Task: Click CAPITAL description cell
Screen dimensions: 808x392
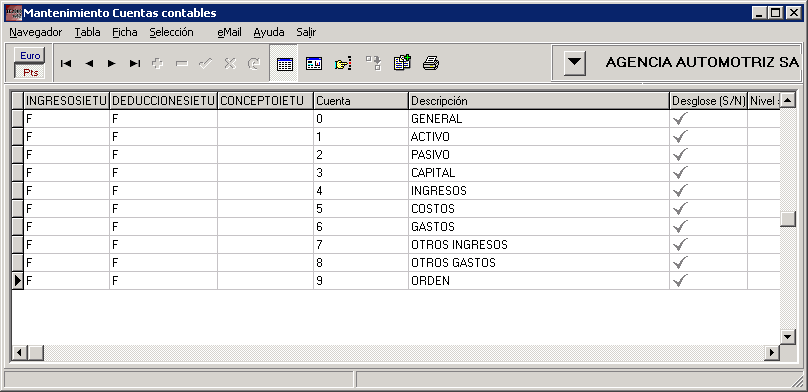Action: click(539, 173)
